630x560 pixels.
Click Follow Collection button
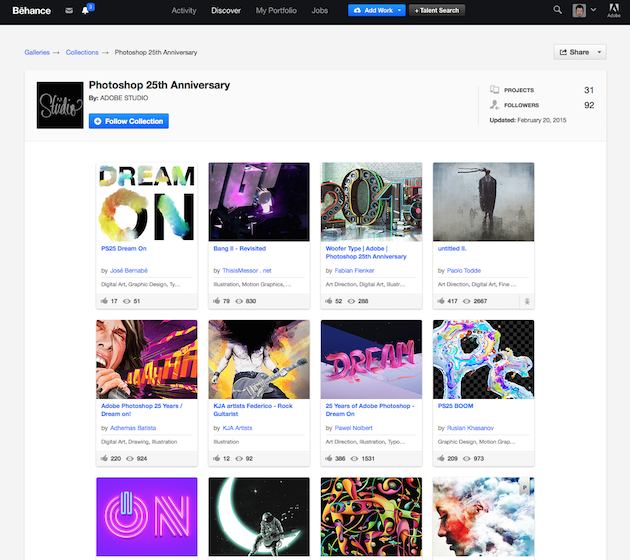point(129,121)
